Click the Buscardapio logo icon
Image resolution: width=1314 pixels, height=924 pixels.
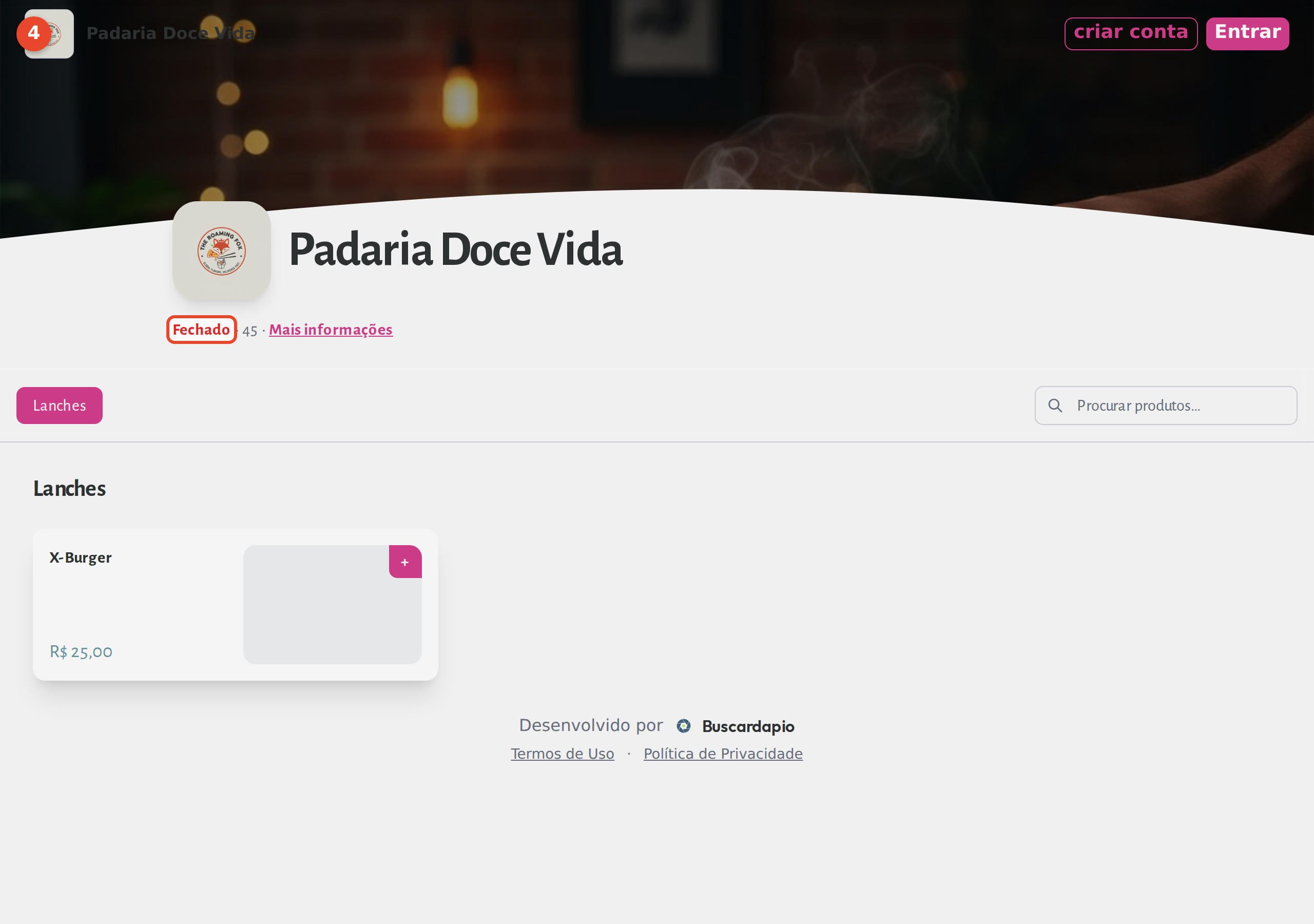(683, 726)
